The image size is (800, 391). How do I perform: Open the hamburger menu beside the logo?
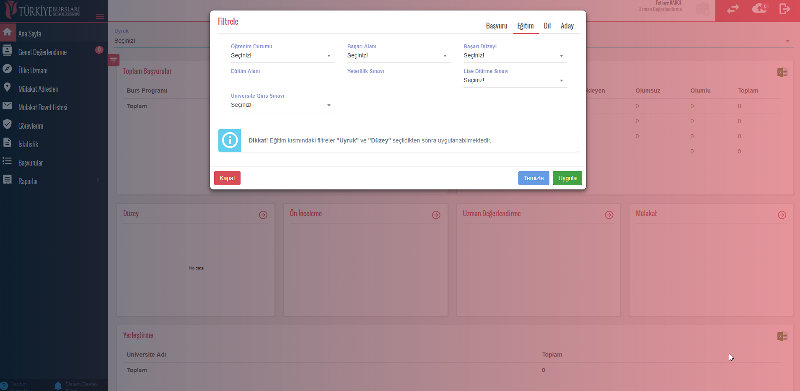100,16
